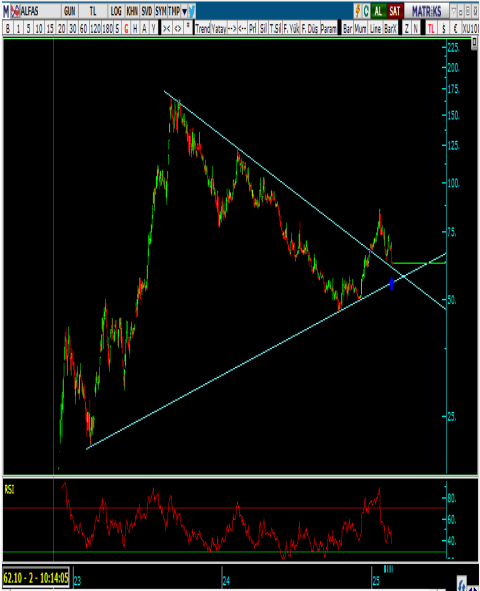The width and height of the screenshot is (480, 591).
Task: Toggle the SYM button
Action: click(161, 11)
